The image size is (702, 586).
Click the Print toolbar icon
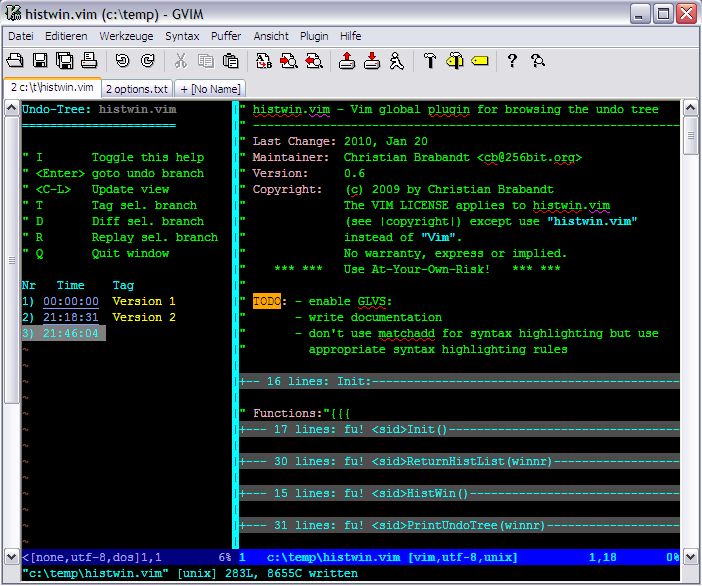pyautogui.click(x=88, y=61)
